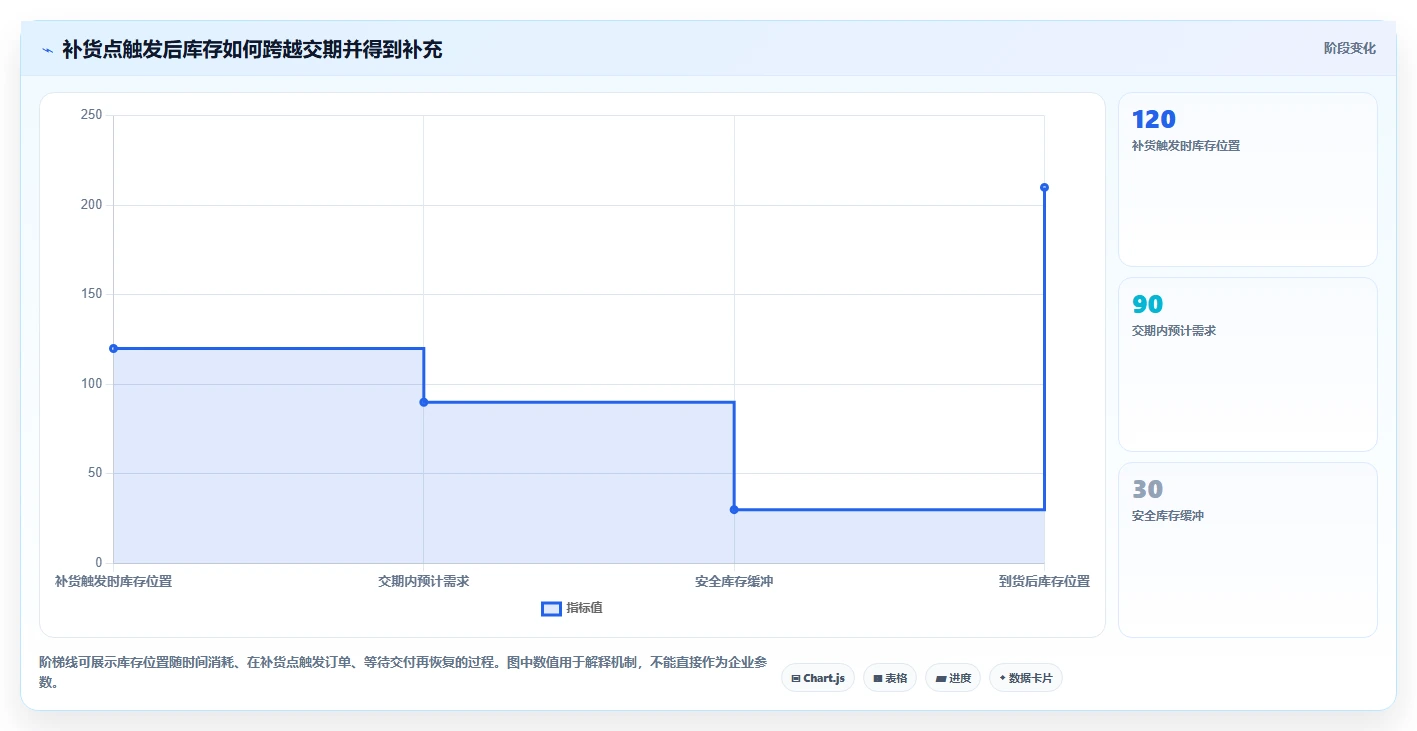Select the 进度 tag chip

click(x=953, y=678)
